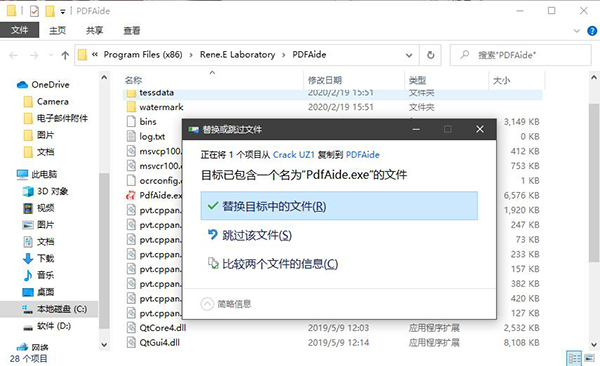The height and width of the screenshot is (366, 600).
Task: Open the 主页 ribbon tab
Action: pos(57,30)
